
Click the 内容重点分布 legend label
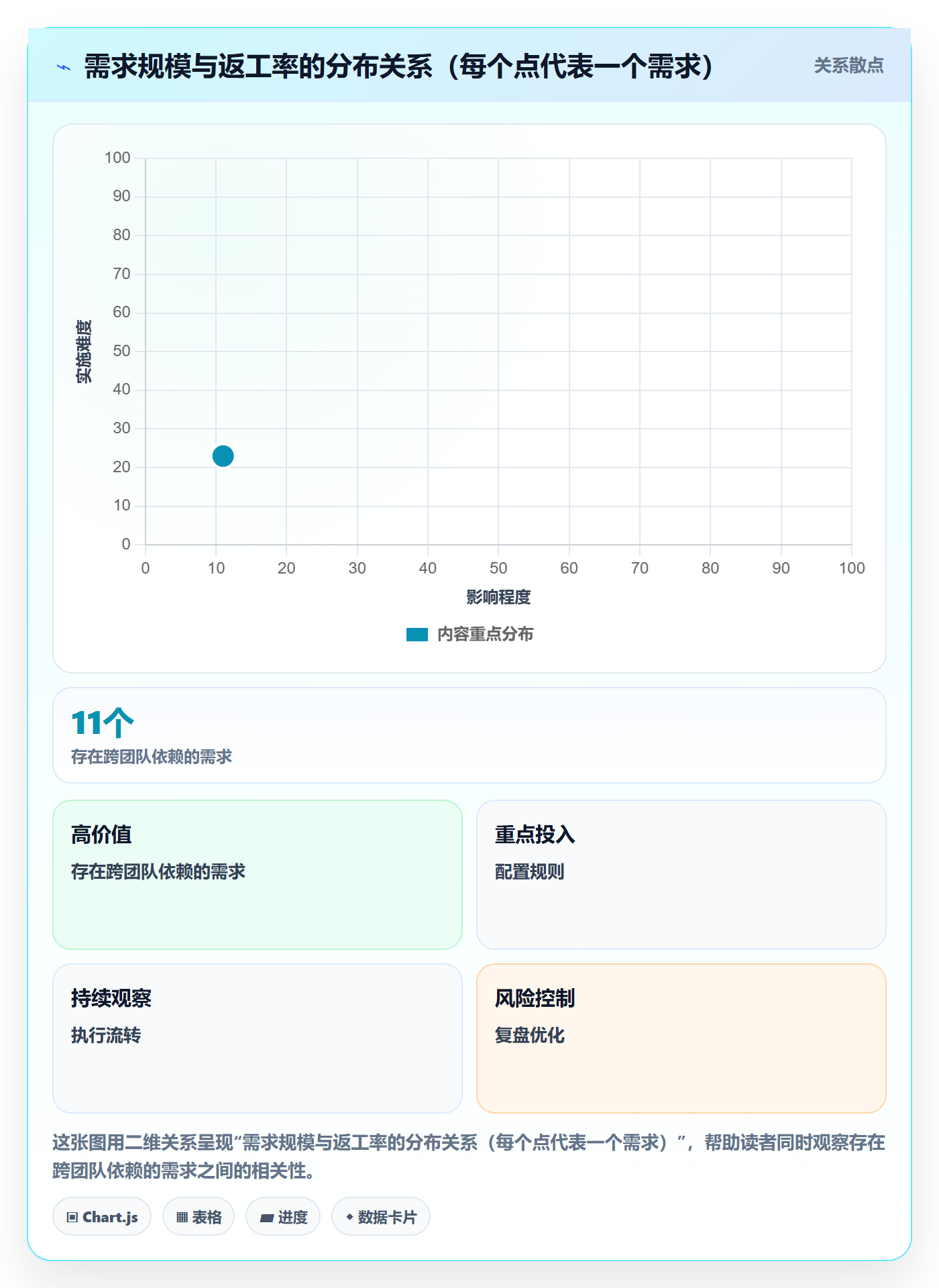(x=485, y=635)
